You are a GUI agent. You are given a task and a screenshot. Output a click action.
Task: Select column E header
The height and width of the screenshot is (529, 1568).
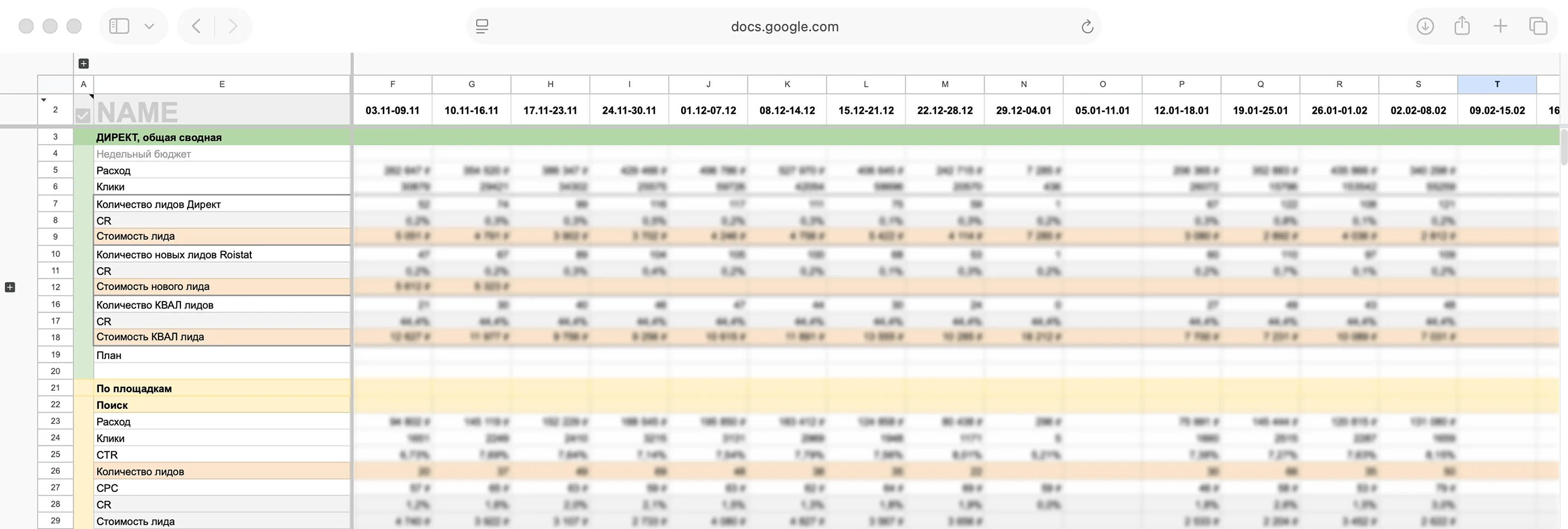(x=221, y=84)
